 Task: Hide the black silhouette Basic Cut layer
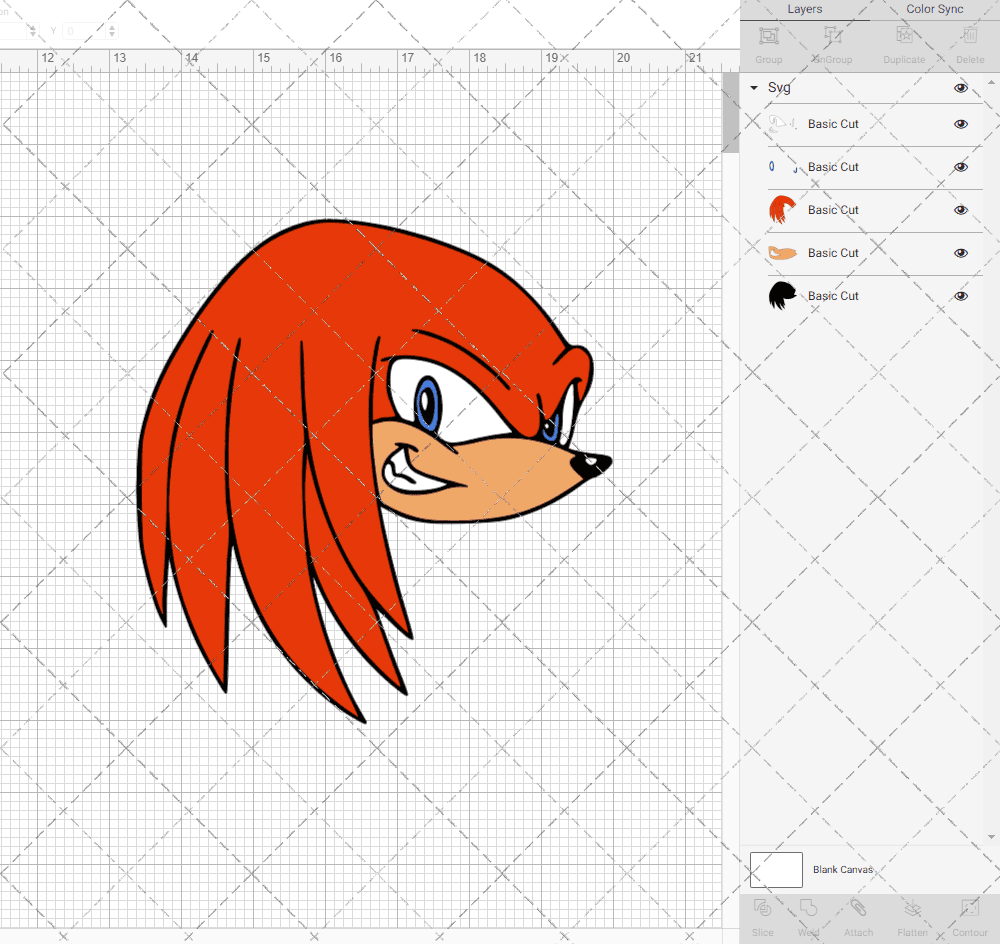[960, 296]
